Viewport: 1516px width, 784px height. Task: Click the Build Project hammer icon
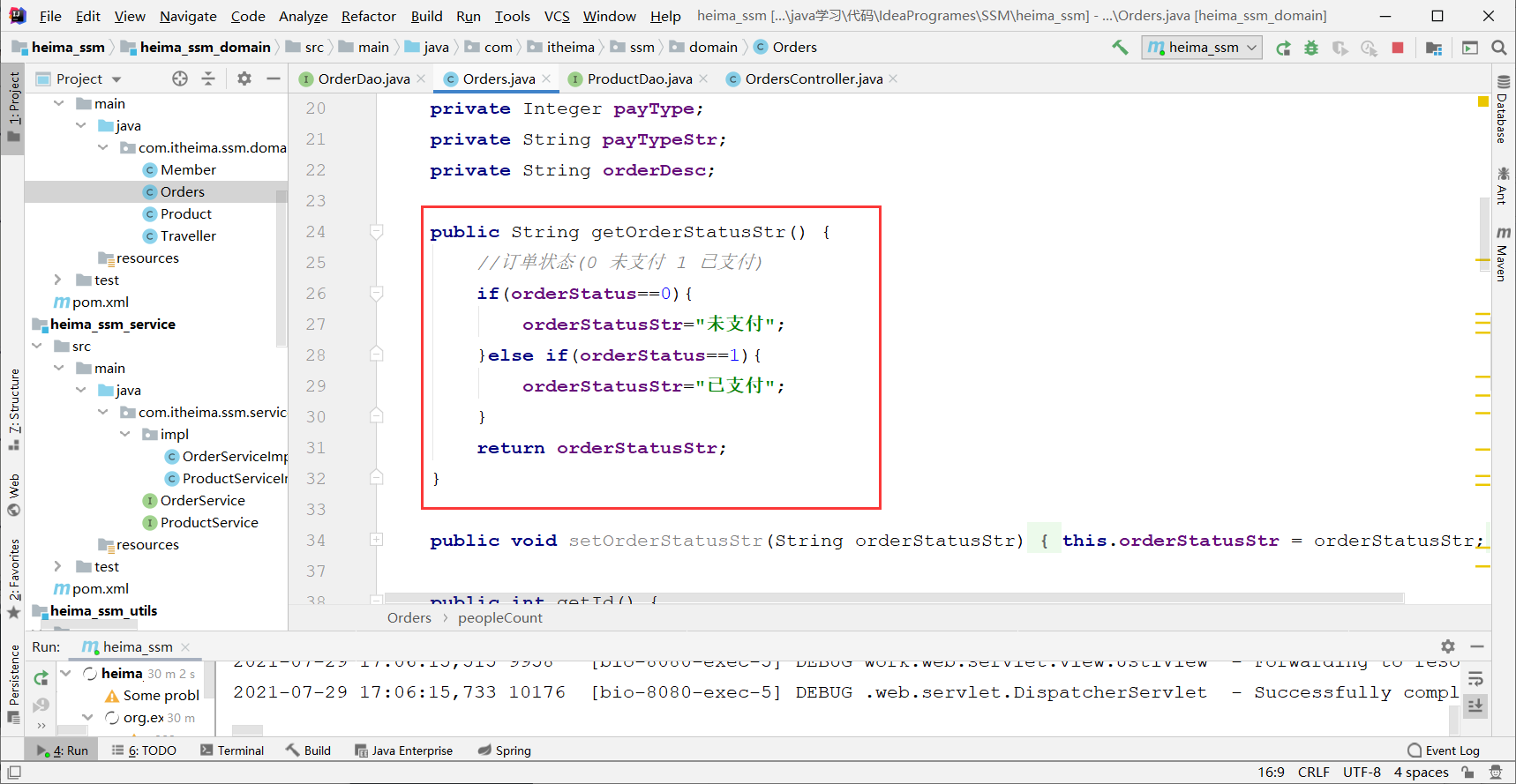point(1120,48)
